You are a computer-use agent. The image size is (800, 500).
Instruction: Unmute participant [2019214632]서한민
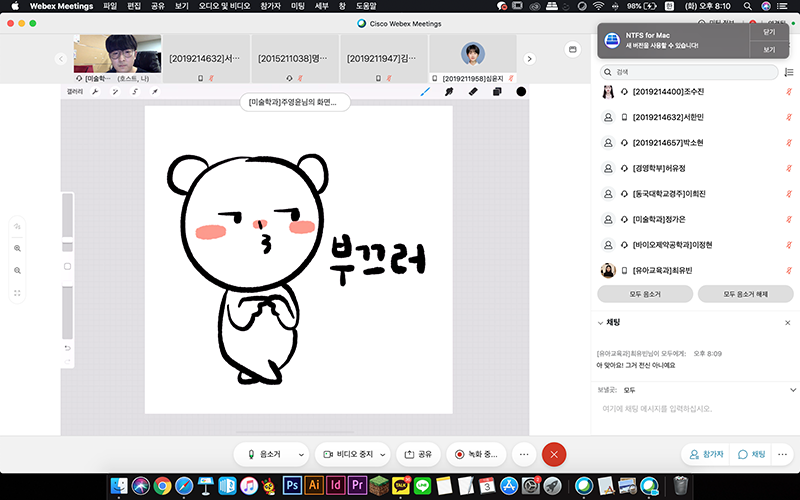789,117
